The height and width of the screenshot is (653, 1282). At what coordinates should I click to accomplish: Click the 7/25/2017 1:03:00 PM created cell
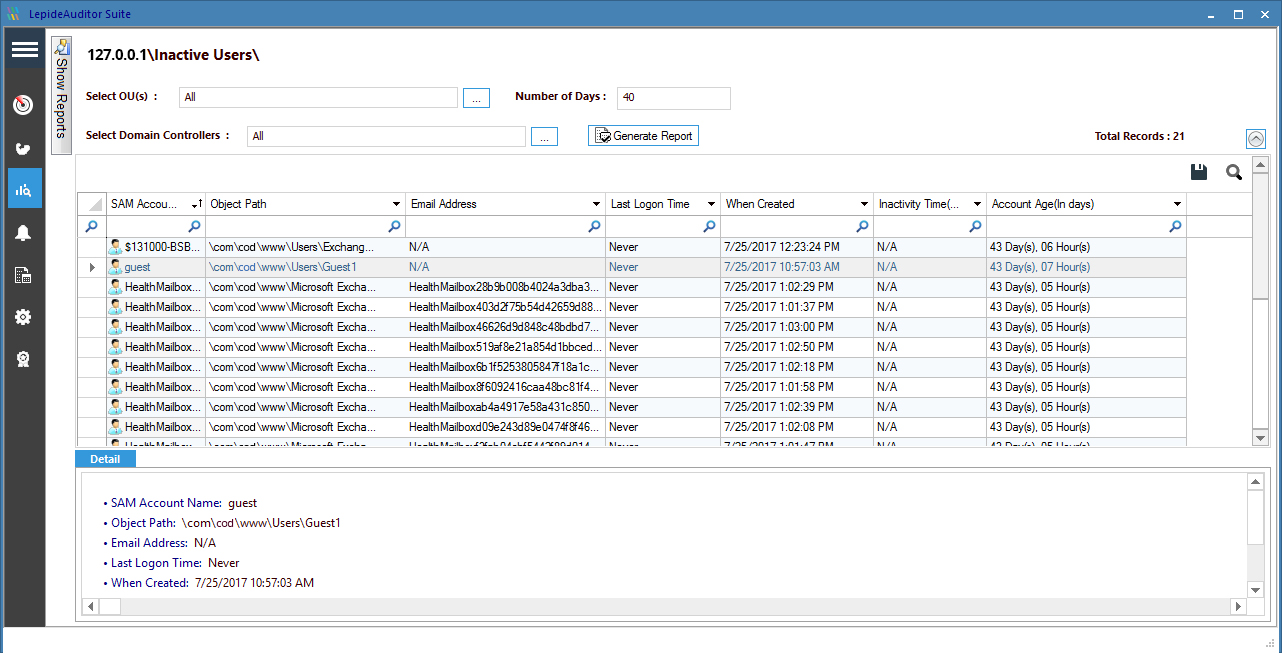797,327
